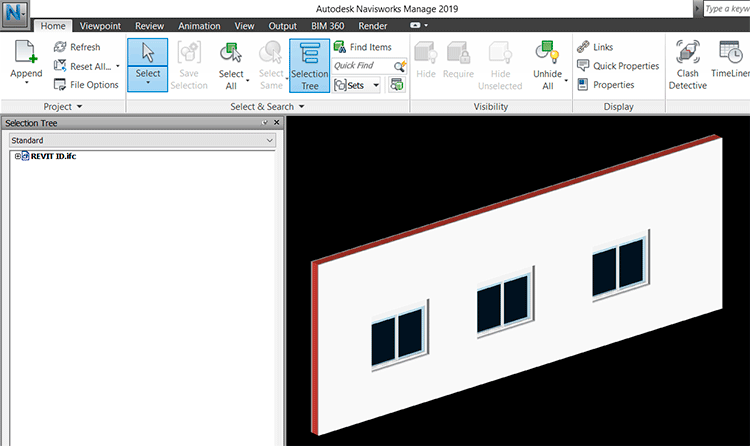Expand the Unhide All dropdown arrow

(566, 80)
